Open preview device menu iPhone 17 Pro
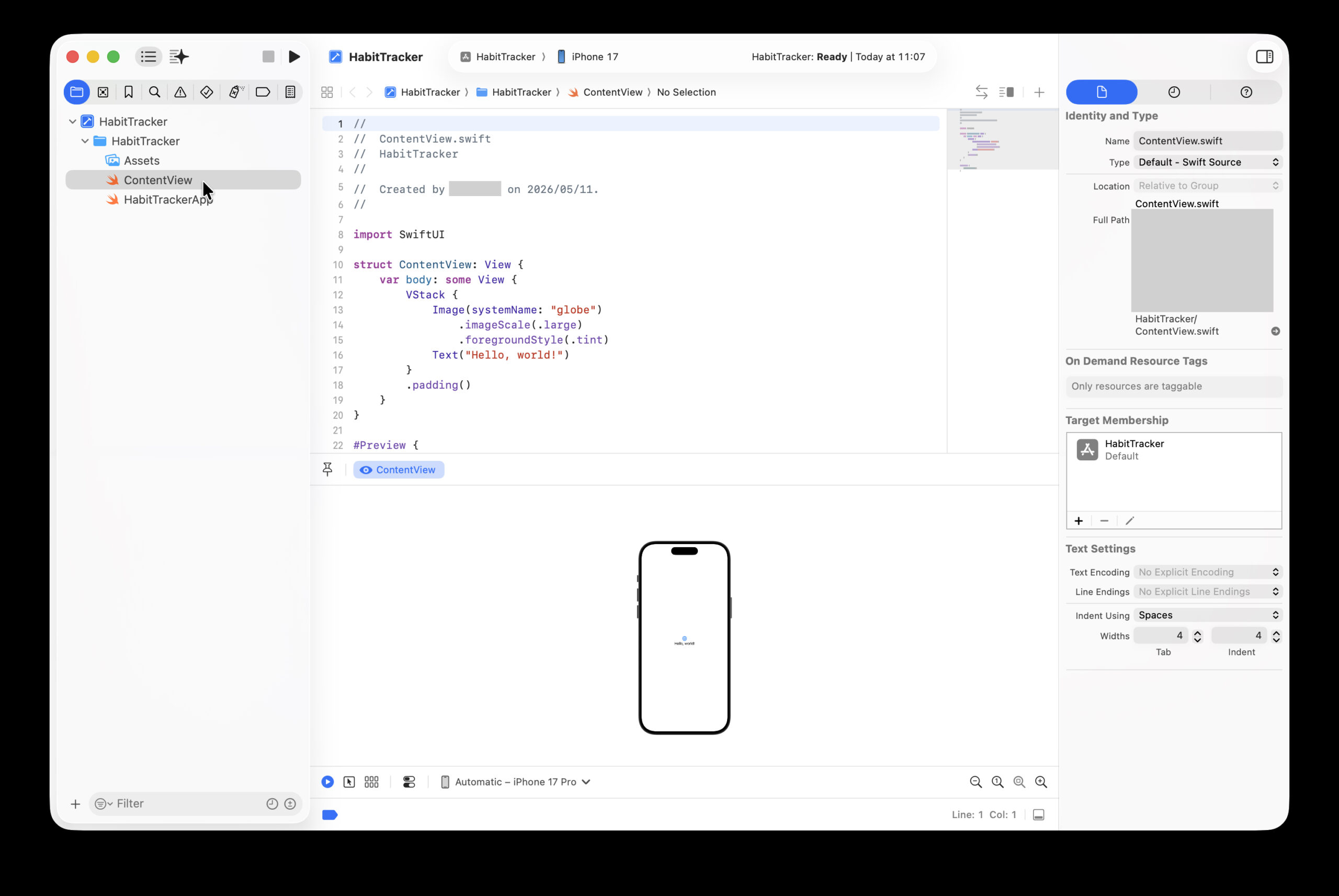The width and height of the screenshot is (1339, 896). (515, 782)
